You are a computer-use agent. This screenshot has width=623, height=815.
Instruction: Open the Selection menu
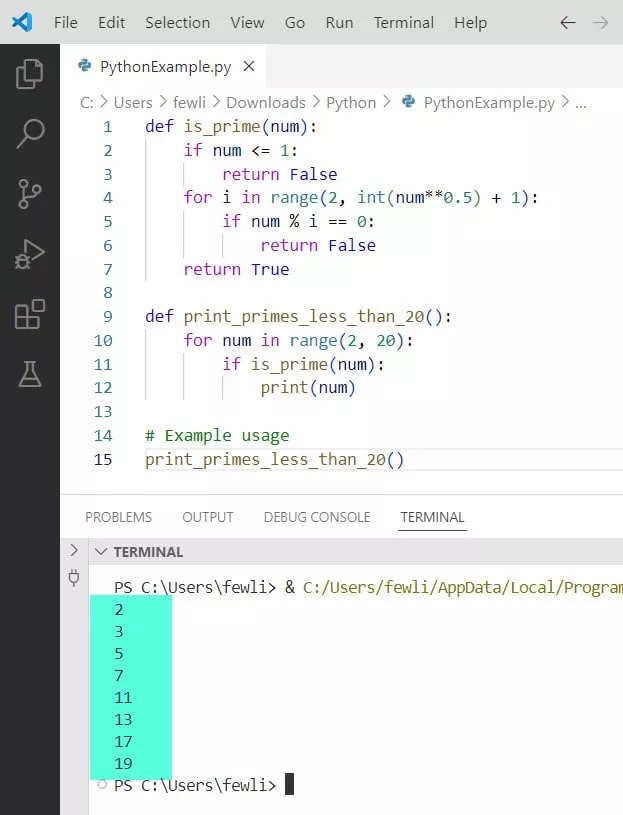(x=177, y=22)
